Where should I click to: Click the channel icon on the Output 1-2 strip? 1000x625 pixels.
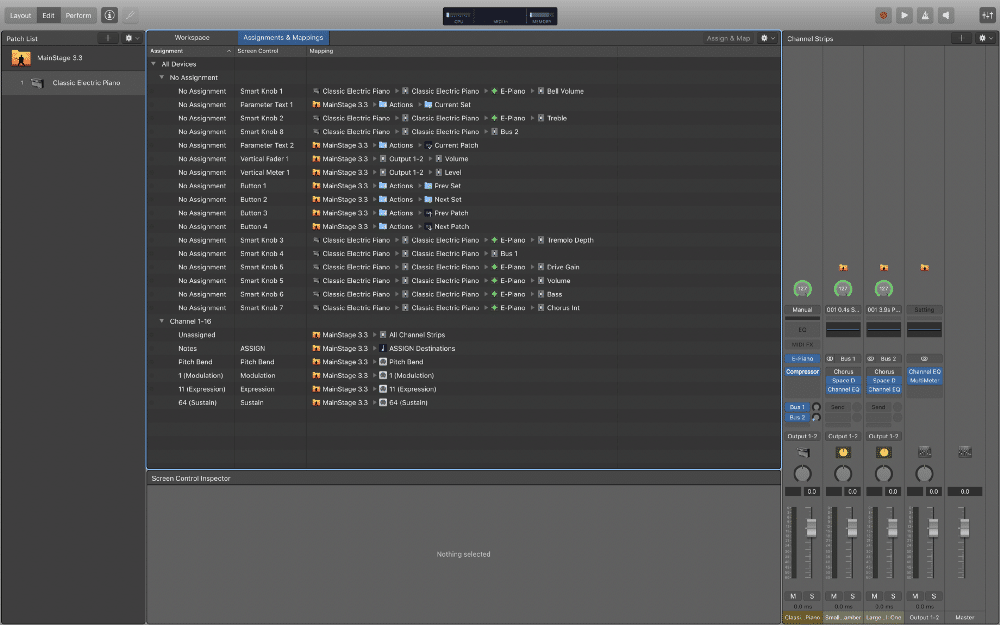click(x=924, y=452)
